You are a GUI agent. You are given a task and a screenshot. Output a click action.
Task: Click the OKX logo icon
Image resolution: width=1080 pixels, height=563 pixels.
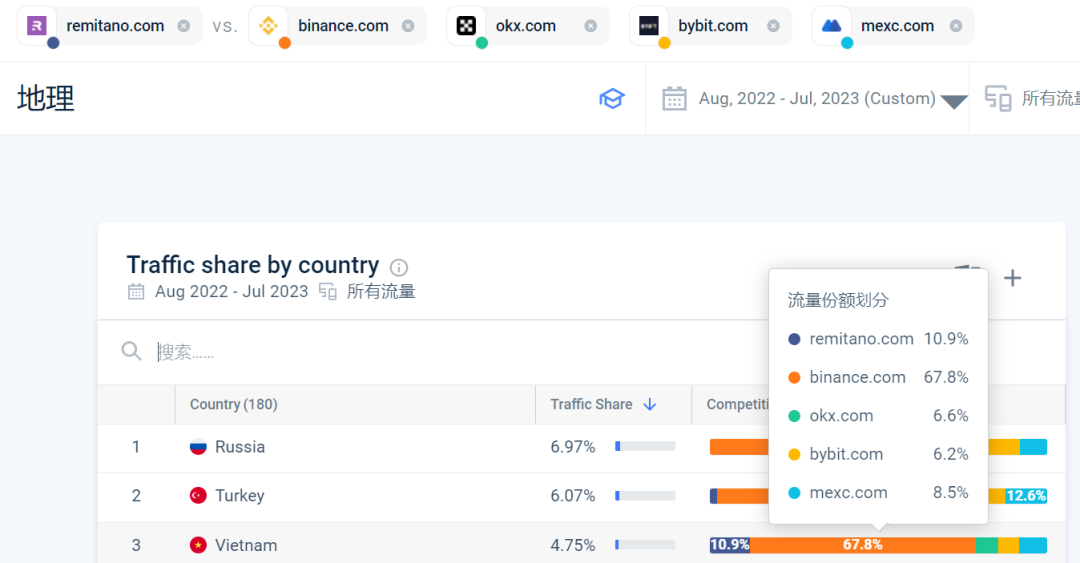pos(466,26)
